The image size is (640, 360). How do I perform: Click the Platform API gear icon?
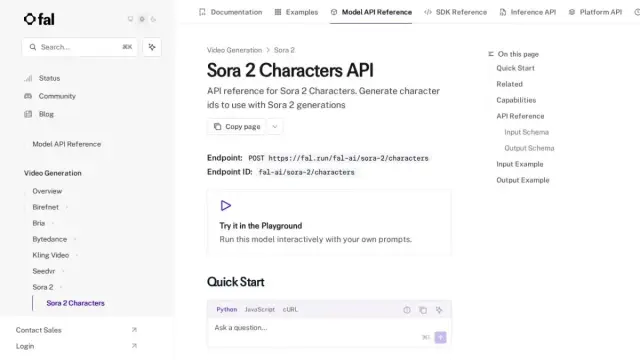(x=572, y=12)
